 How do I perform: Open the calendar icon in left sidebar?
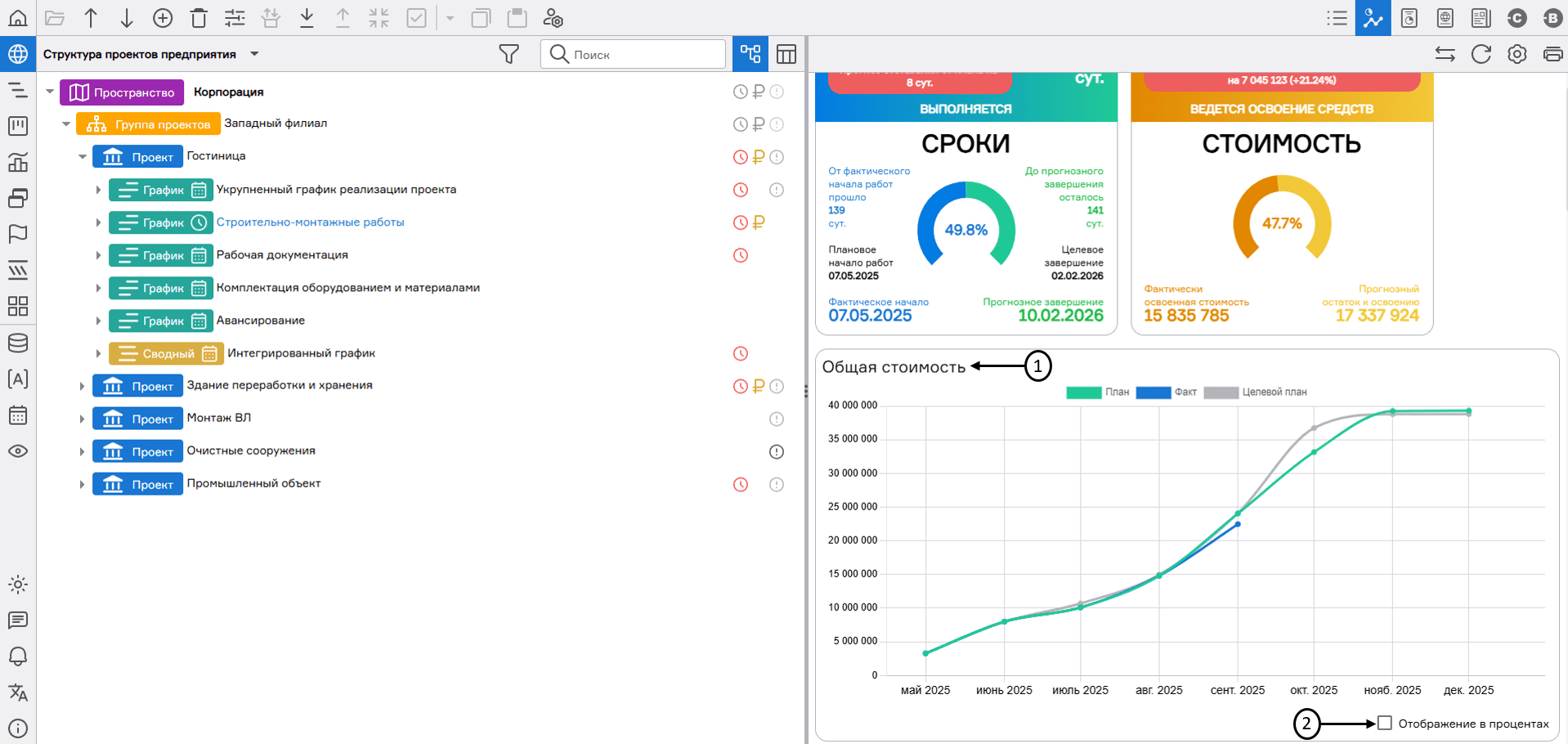point(18,415)
